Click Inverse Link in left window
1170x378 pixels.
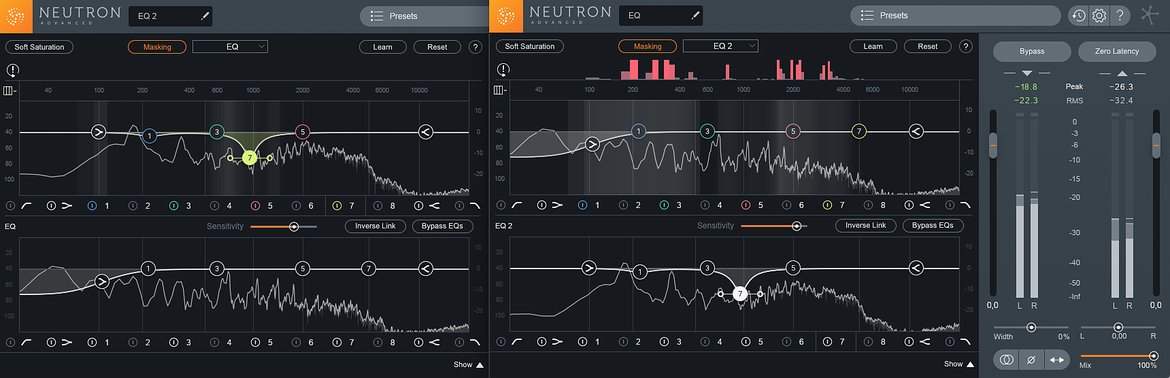[x=375, y=226]
